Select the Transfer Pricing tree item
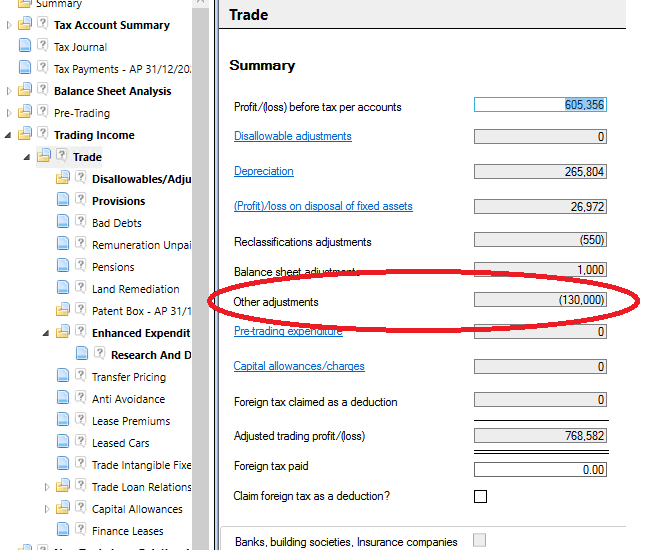The height and width of the screenshot is (550, 649). [129, 377]
